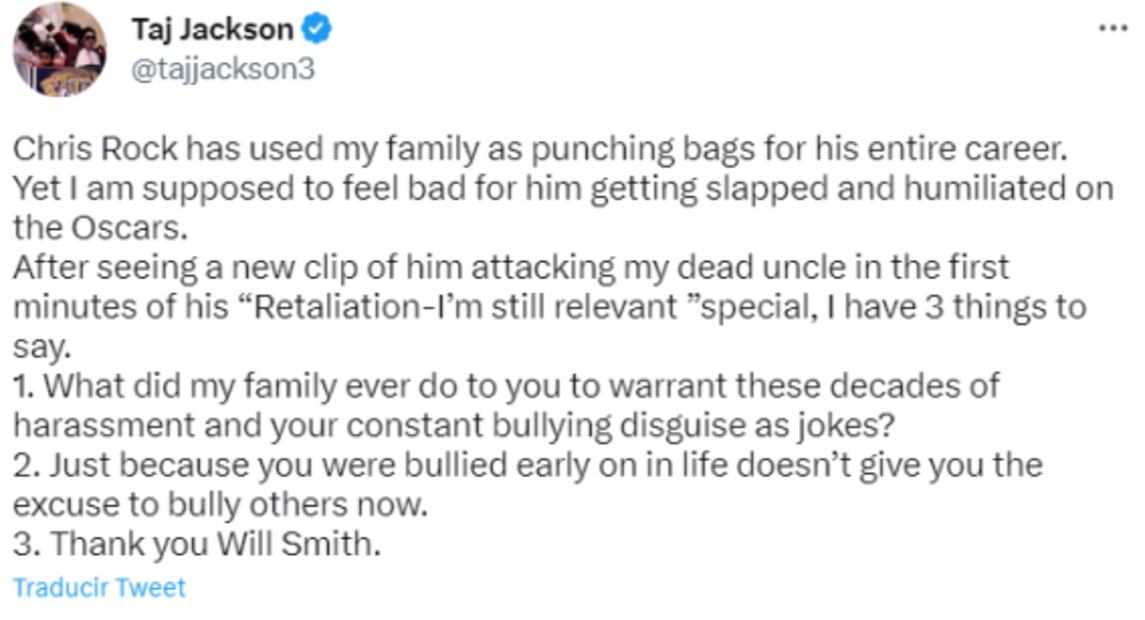The width and height of the screenshot is (1145, 620).
Task: Open Taj Jackson's profile picture
Action: [59, 49]
